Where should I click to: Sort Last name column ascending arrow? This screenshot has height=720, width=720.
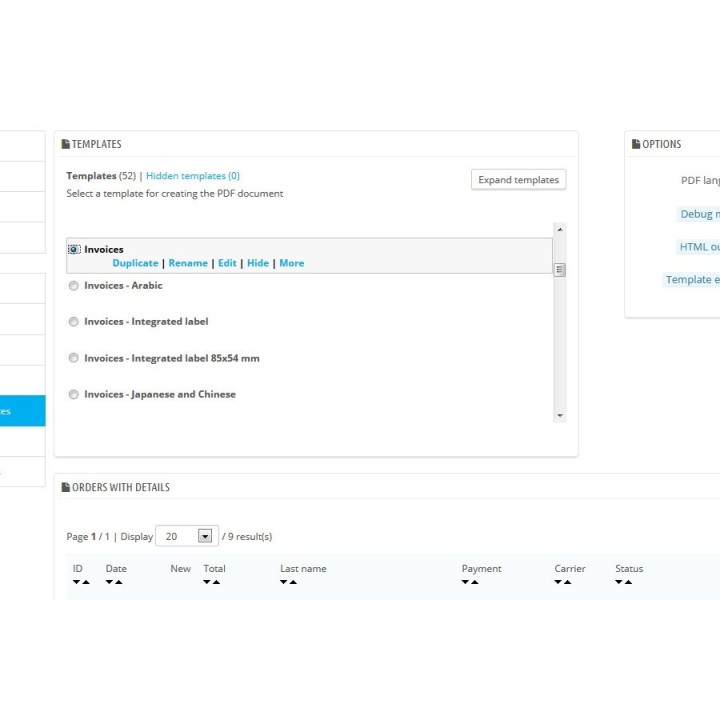[293, 582]
